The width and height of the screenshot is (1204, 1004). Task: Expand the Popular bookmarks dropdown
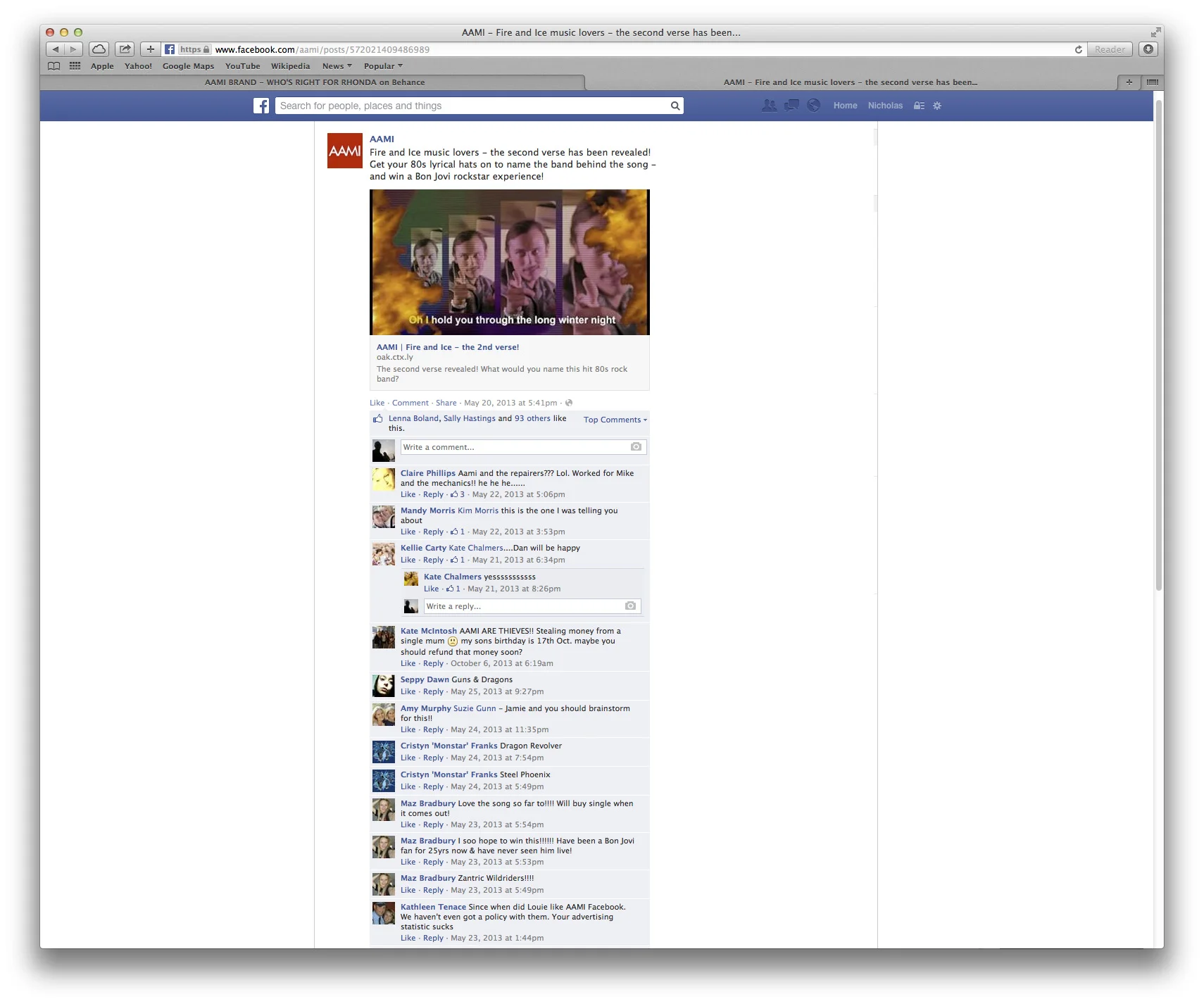click(x=383, y=66)
